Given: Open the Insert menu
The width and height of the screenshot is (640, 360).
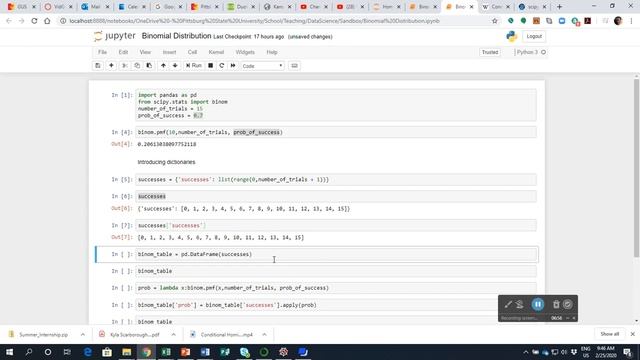Looking at the screenshot, I should click(169, 52).
